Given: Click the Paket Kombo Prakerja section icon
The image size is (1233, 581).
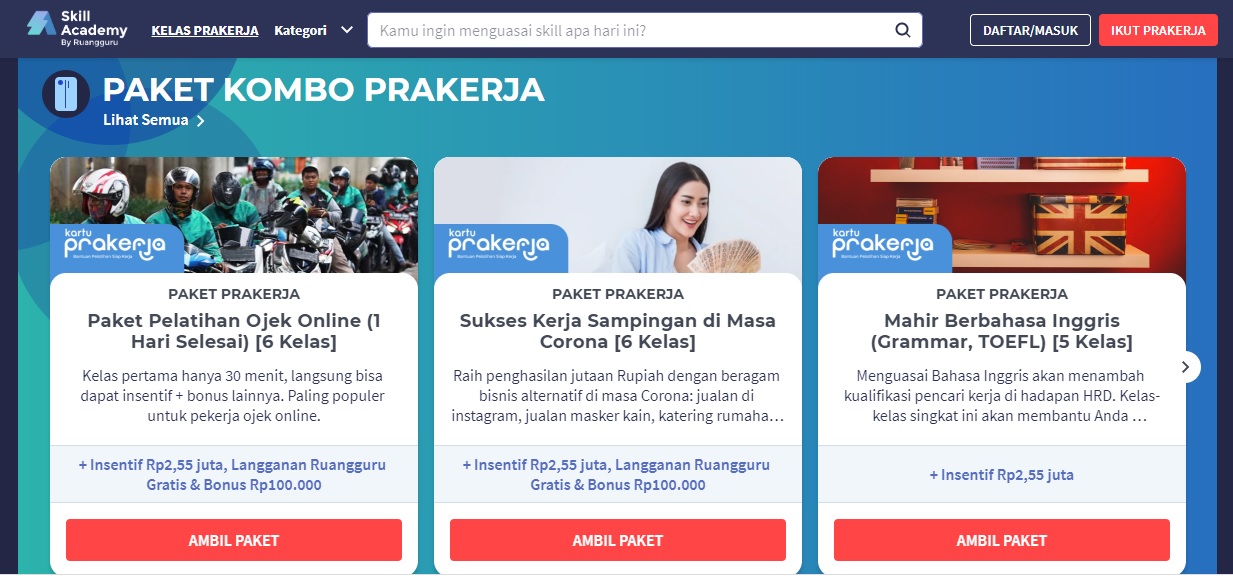Looking at the screenshot, I should click(x=66, y=94).
